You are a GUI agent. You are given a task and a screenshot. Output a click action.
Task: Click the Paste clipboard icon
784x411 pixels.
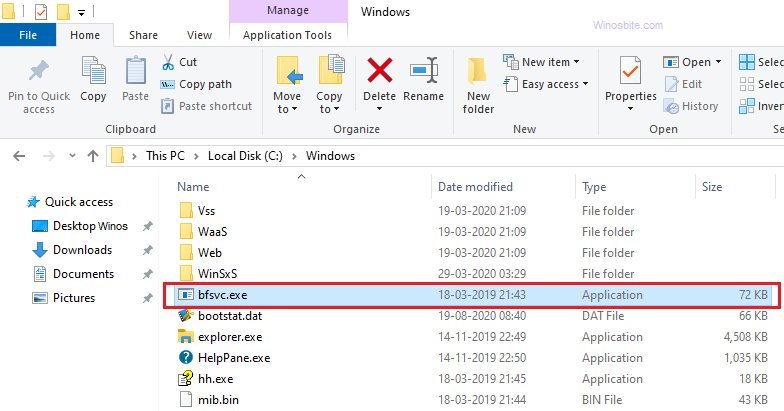(x=136, y=71)
